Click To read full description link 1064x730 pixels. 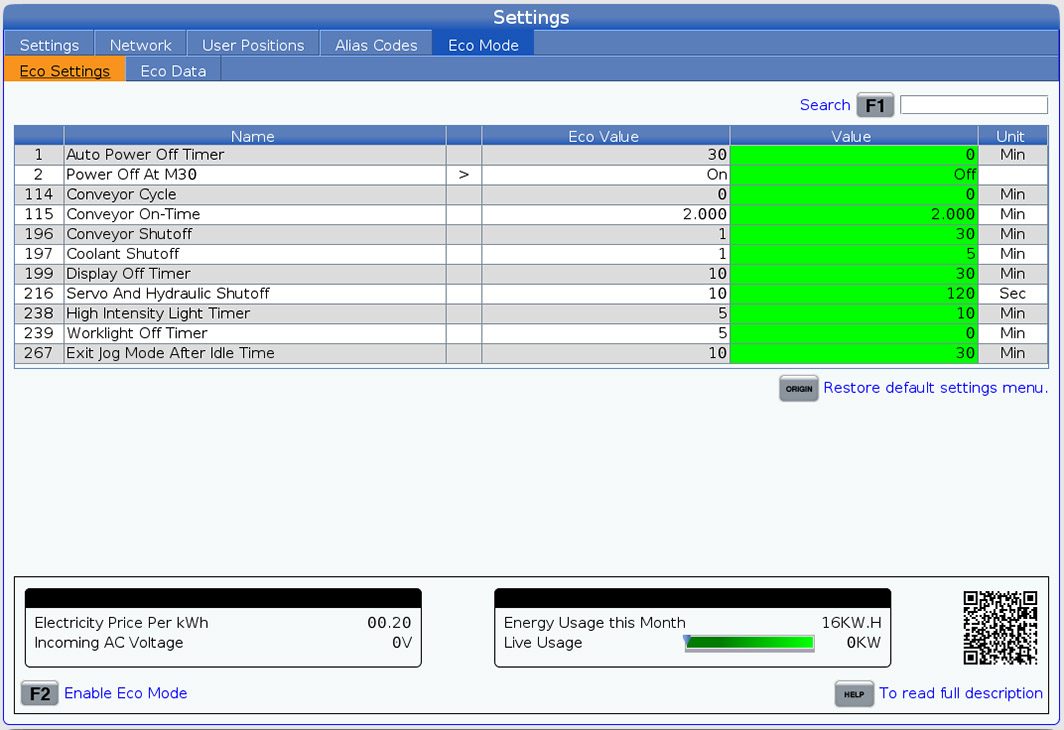[960, 693]
